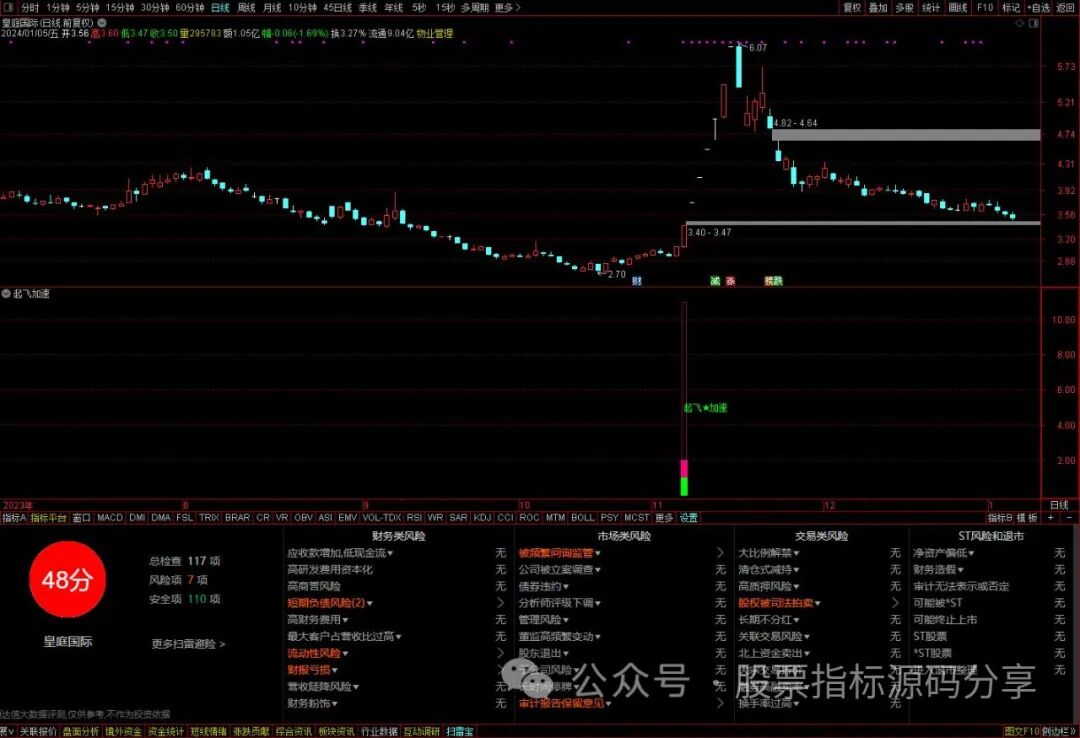Click the 物业管理 sector label
This screenshot has height=738, width=1080.
(x=435, y=33)
